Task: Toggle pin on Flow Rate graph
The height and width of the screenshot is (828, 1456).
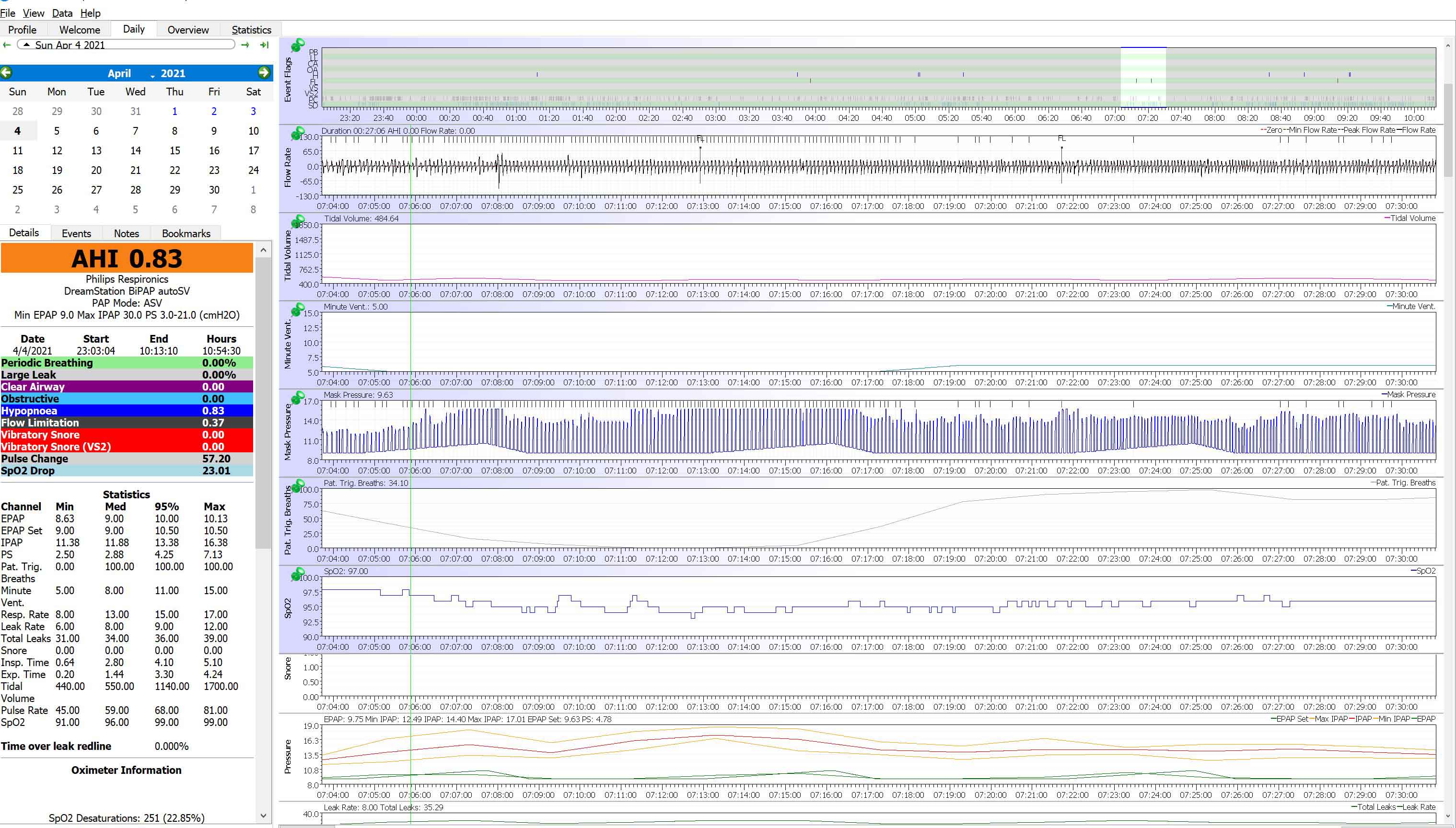Action: [297, 134]
